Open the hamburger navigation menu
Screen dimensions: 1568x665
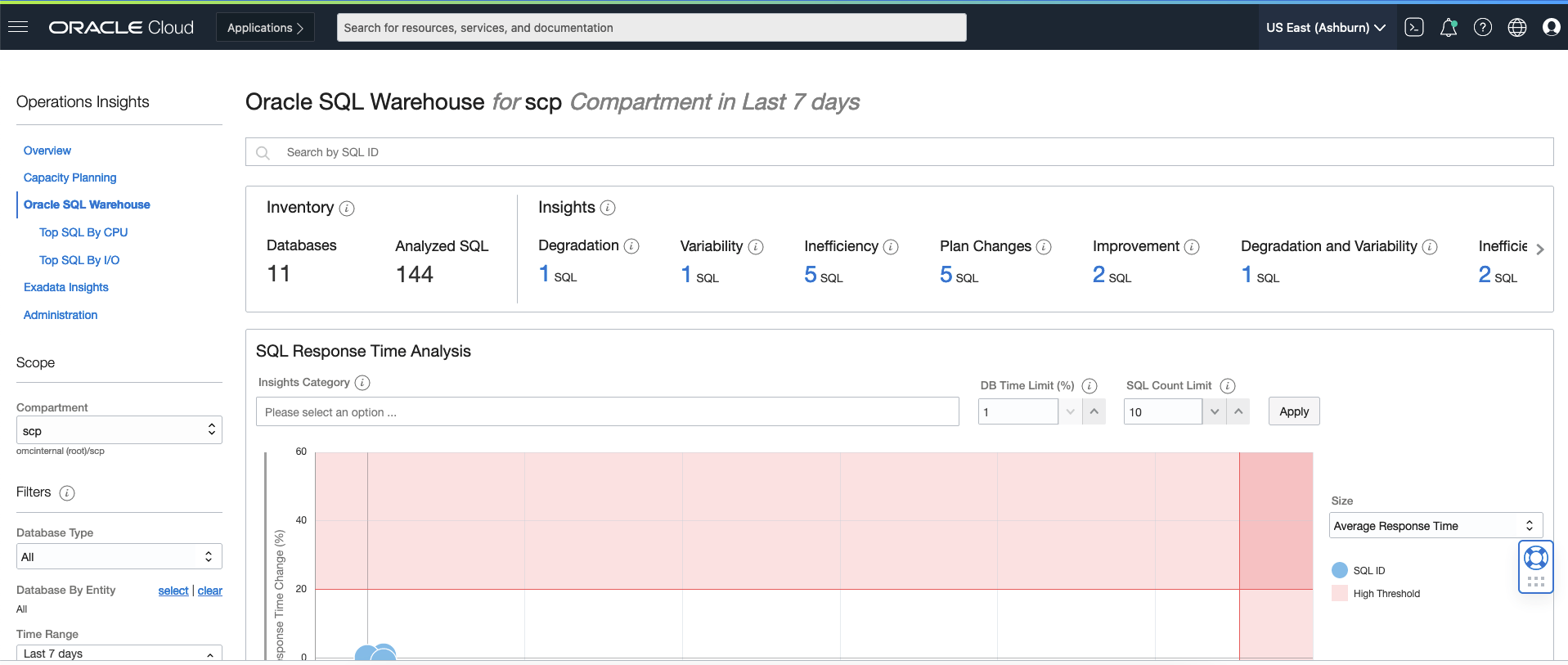click(18, 27)
